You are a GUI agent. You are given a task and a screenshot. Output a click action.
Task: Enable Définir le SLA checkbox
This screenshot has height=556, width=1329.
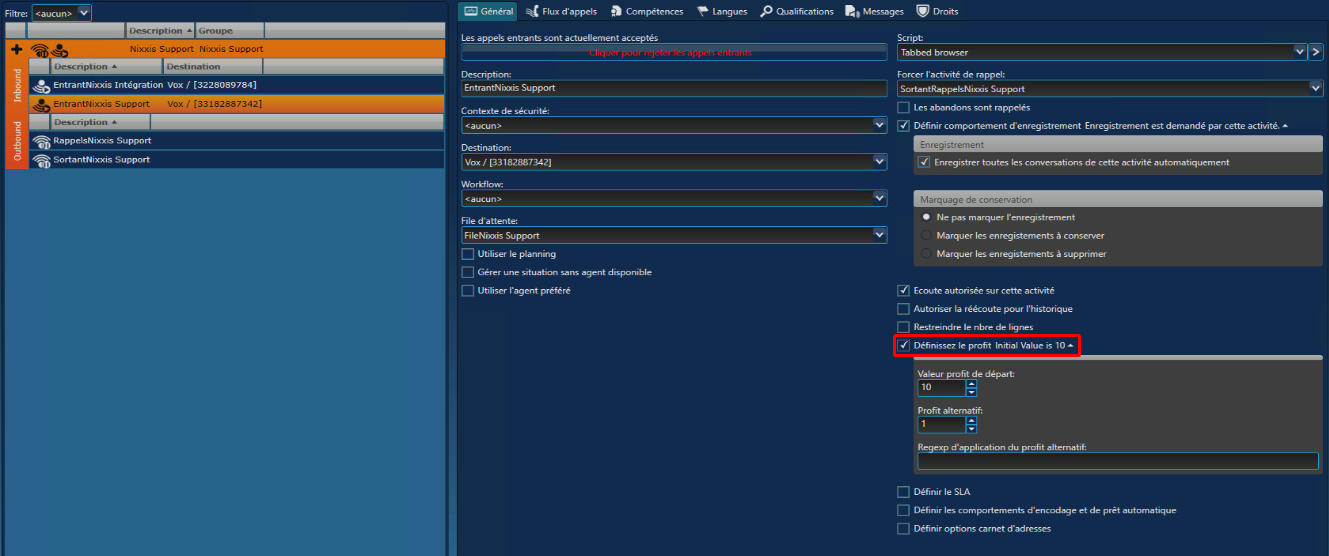(x=904, y=492)
